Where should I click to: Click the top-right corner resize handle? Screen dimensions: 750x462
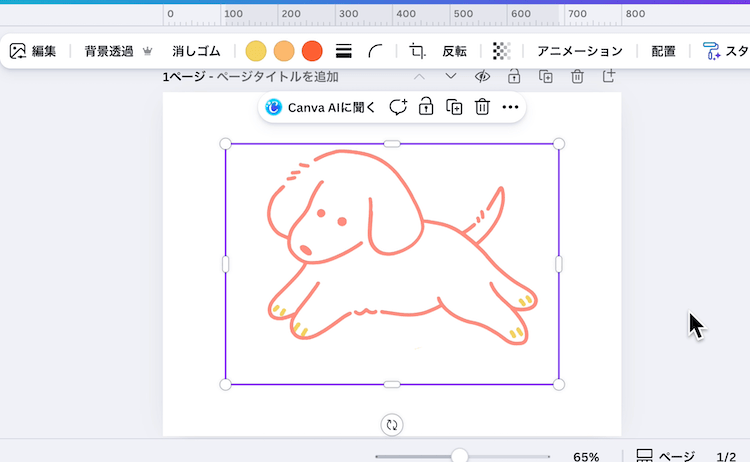559,144
